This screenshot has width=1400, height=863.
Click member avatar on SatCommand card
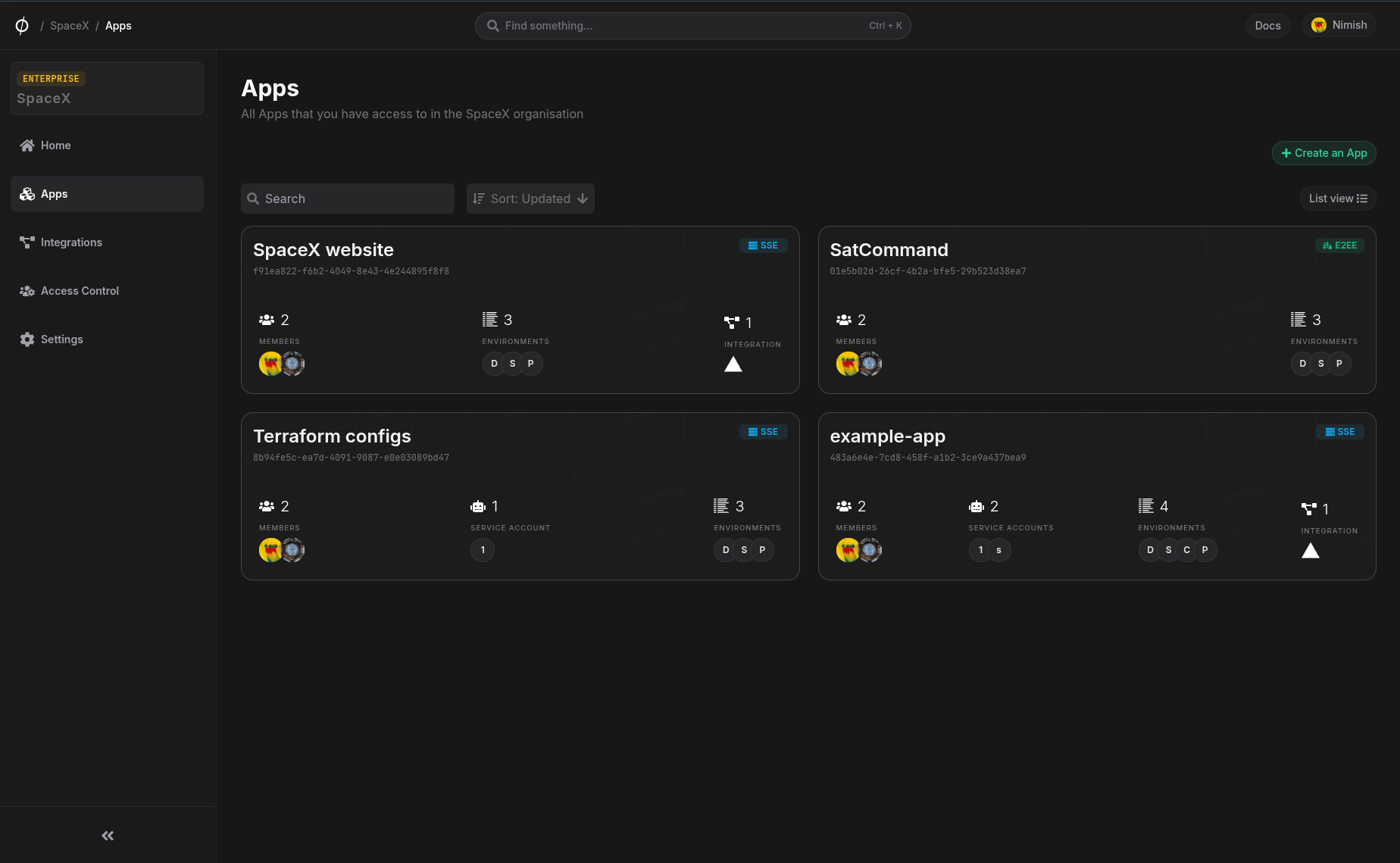click(848, 364)
